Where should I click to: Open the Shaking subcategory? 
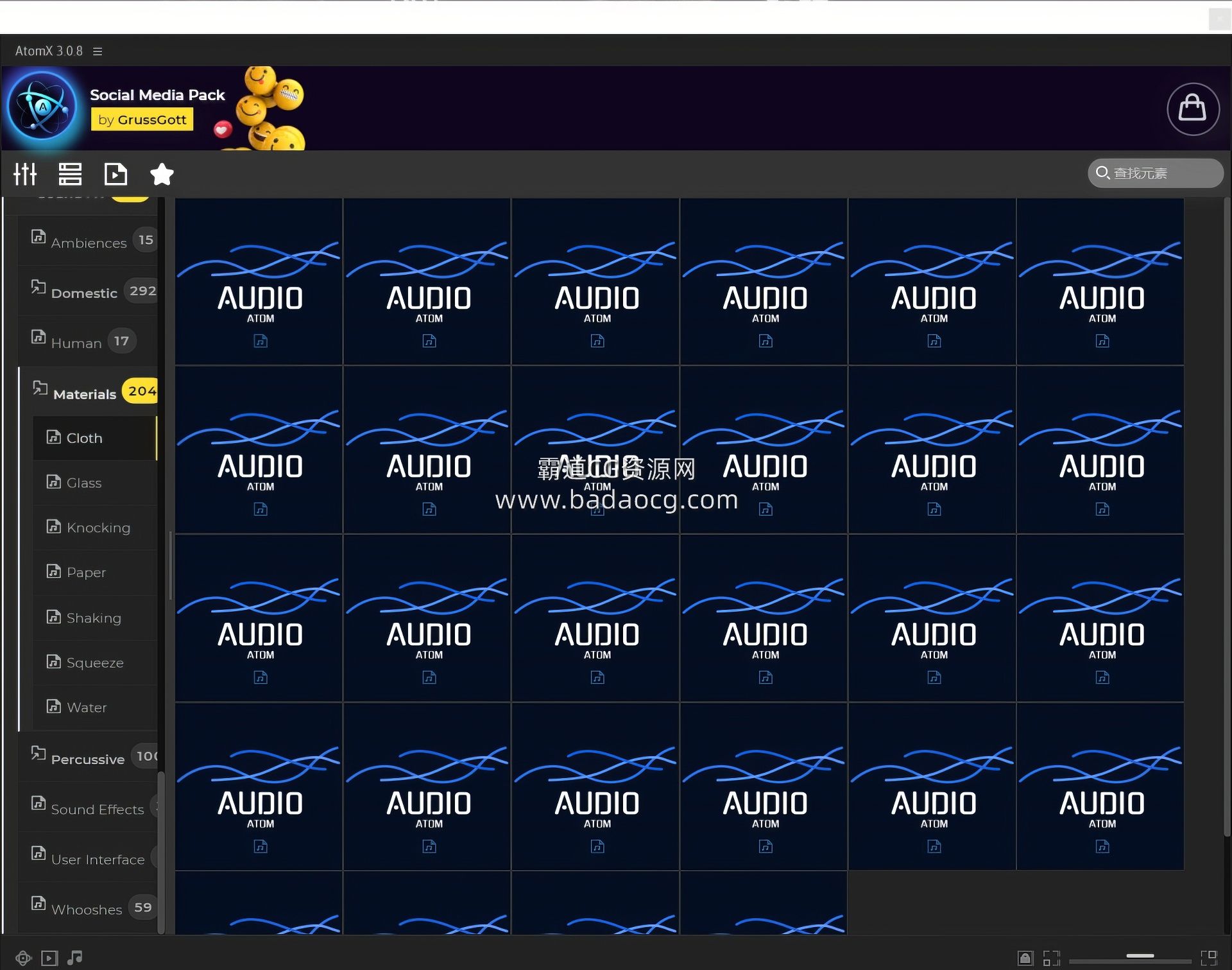pos(95,618)
